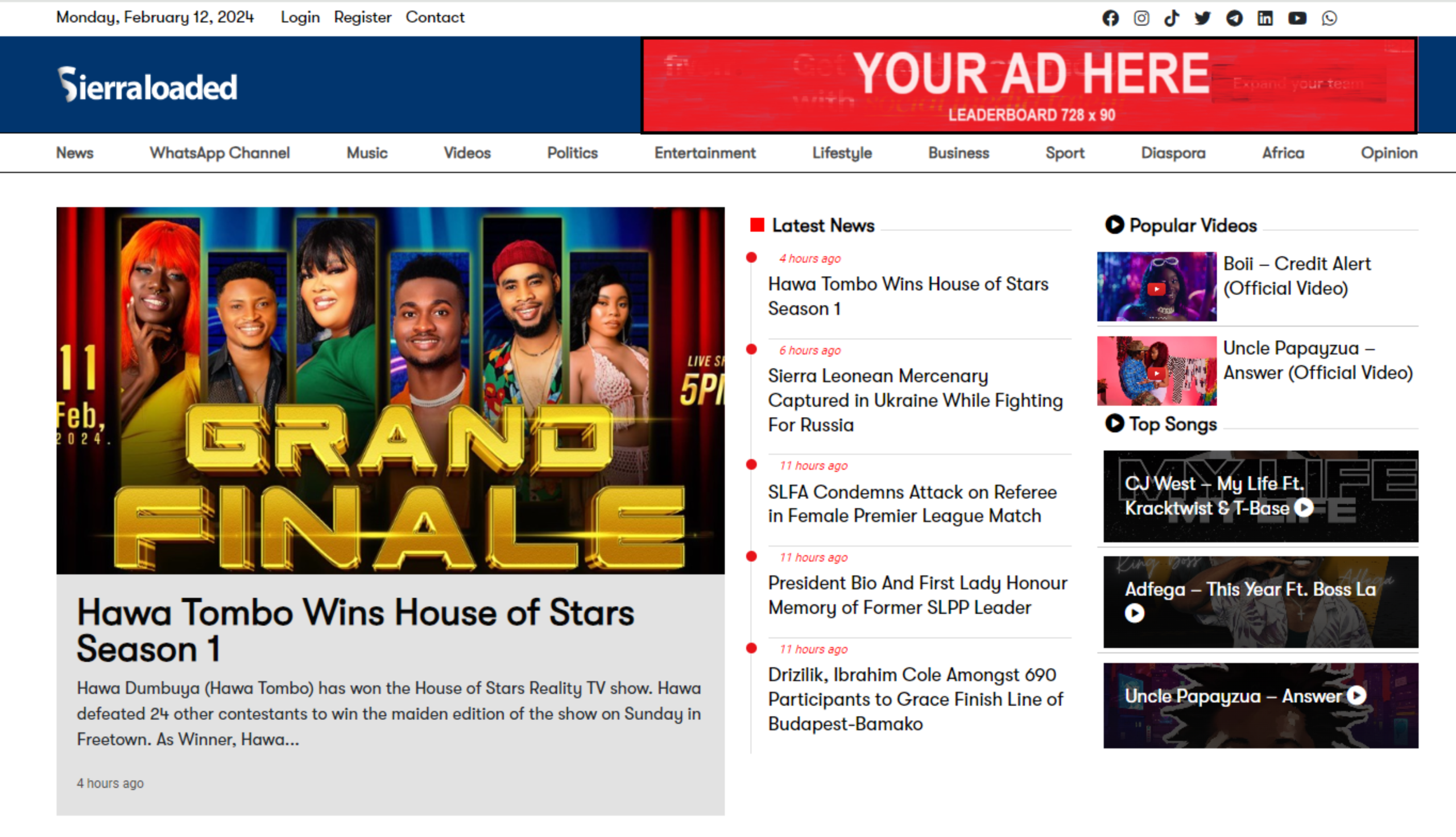Open Latest News item Hawa Tombo Wins House of Stars

(908, 296)
